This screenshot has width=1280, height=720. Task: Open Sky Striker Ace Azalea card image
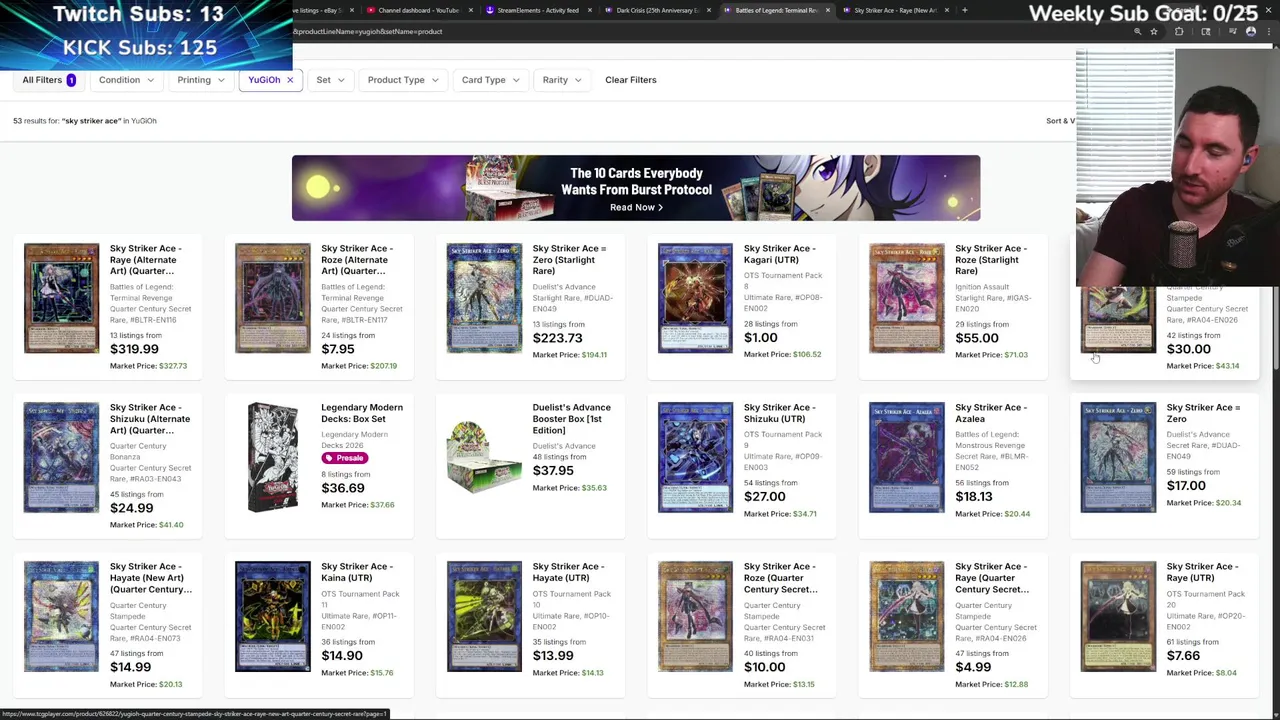pos(907,457)
